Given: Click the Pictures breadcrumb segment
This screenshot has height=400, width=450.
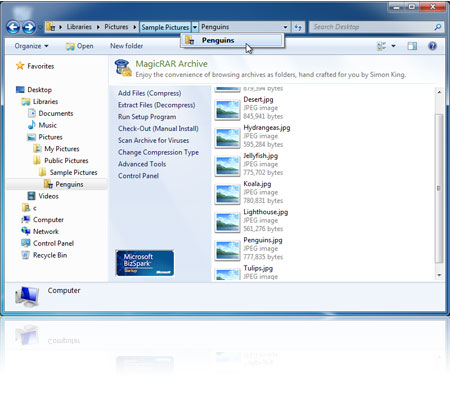Looking at the screenshot, I should tap(116, 27).
